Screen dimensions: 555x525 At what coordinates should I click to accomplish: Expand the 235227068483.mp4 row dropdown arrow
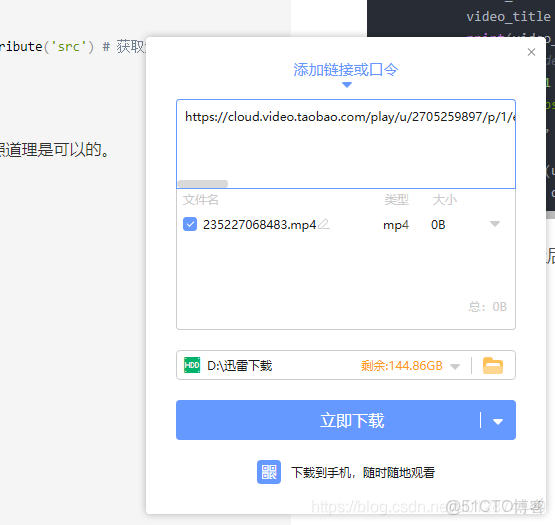click(494, 224)
